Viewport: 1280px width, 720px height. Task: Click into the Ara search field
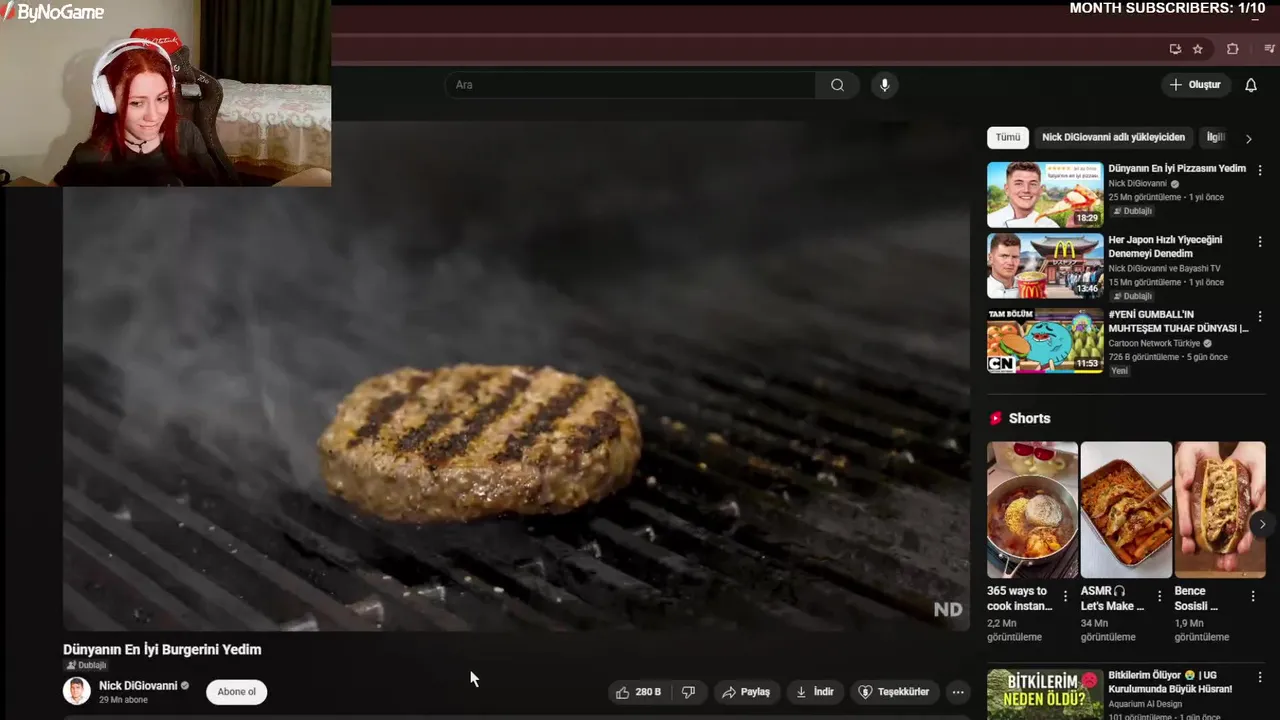[x=630, y=85]
